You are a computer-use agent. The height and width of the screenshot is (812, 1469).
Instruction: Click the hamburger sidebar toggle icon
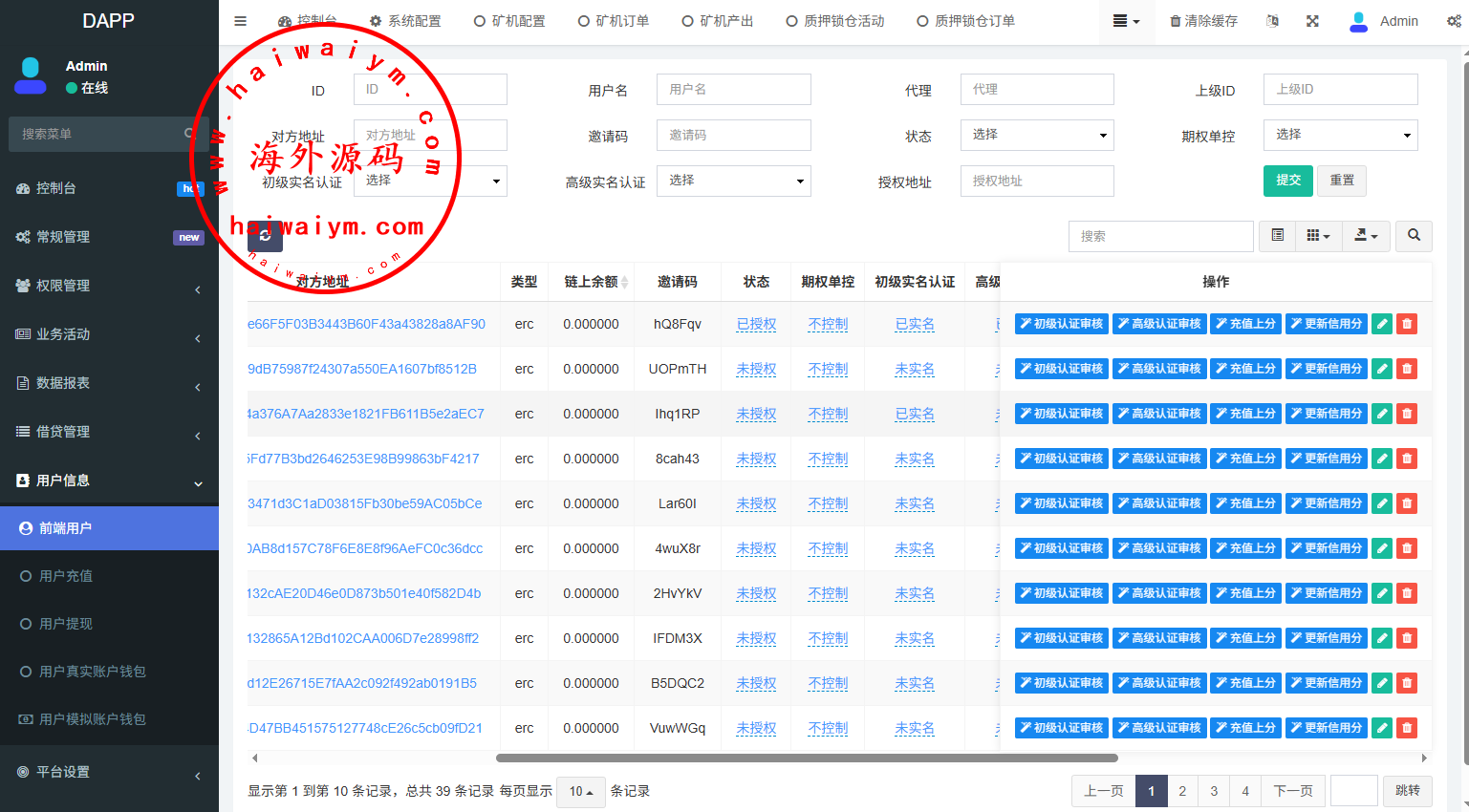coord(241,21)
